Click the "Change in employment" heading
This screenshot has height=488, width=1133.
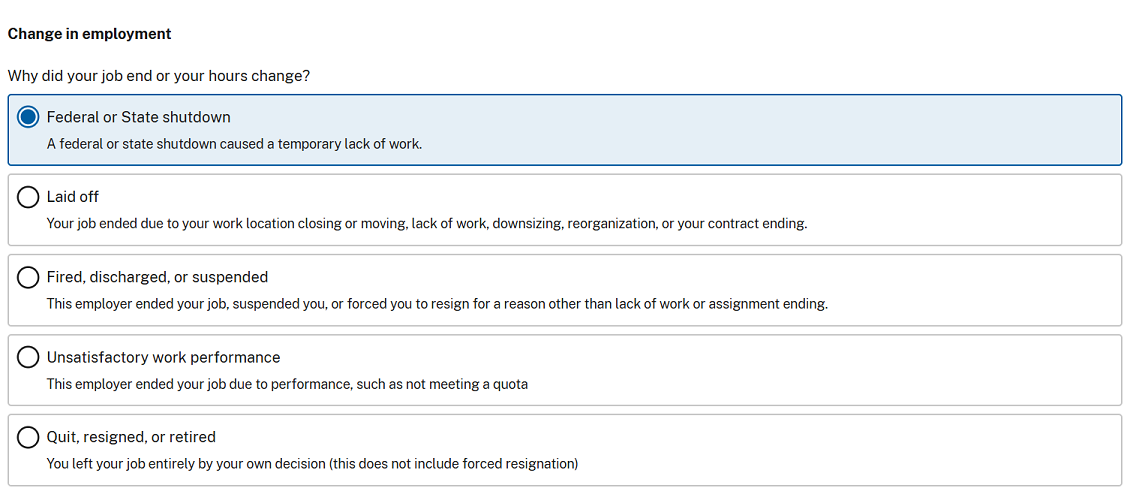click(x=90, y=34)
